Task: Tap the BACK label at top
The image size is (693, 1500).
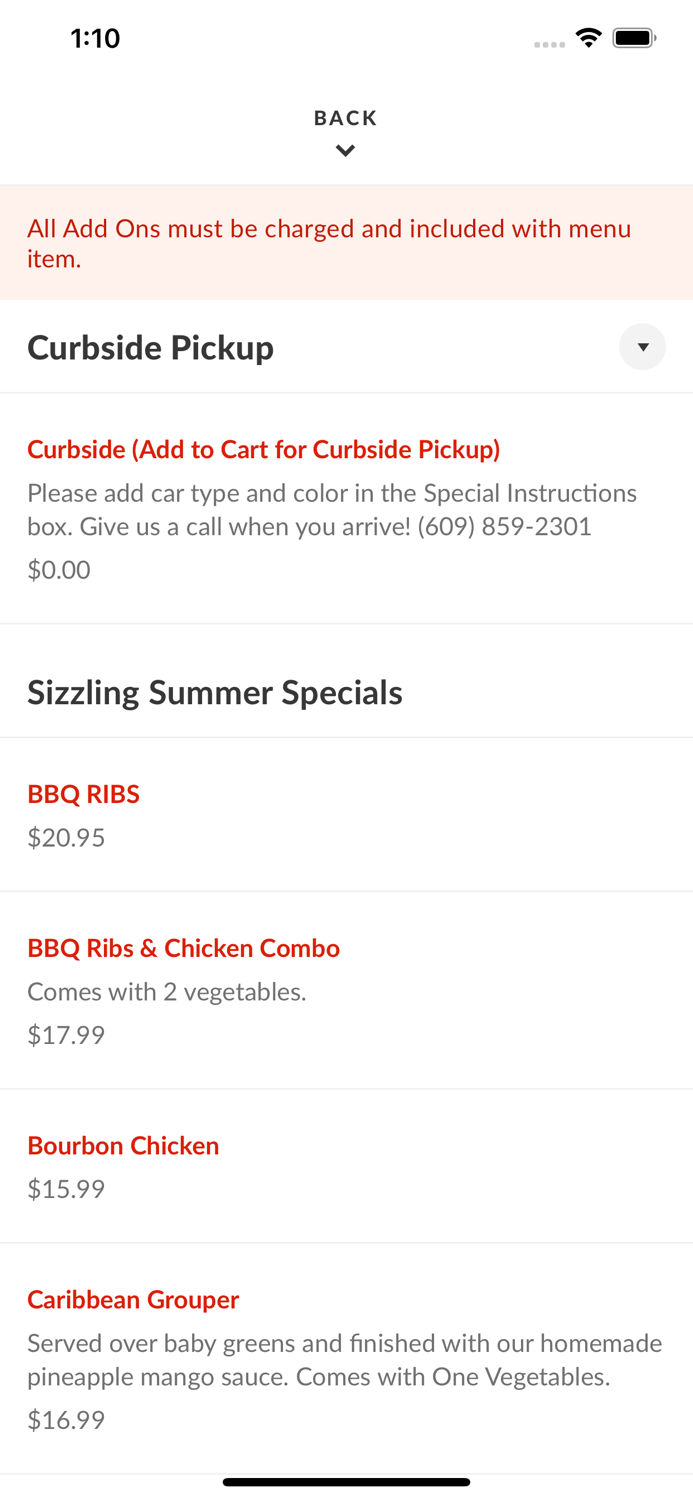Action: (345, 118)
